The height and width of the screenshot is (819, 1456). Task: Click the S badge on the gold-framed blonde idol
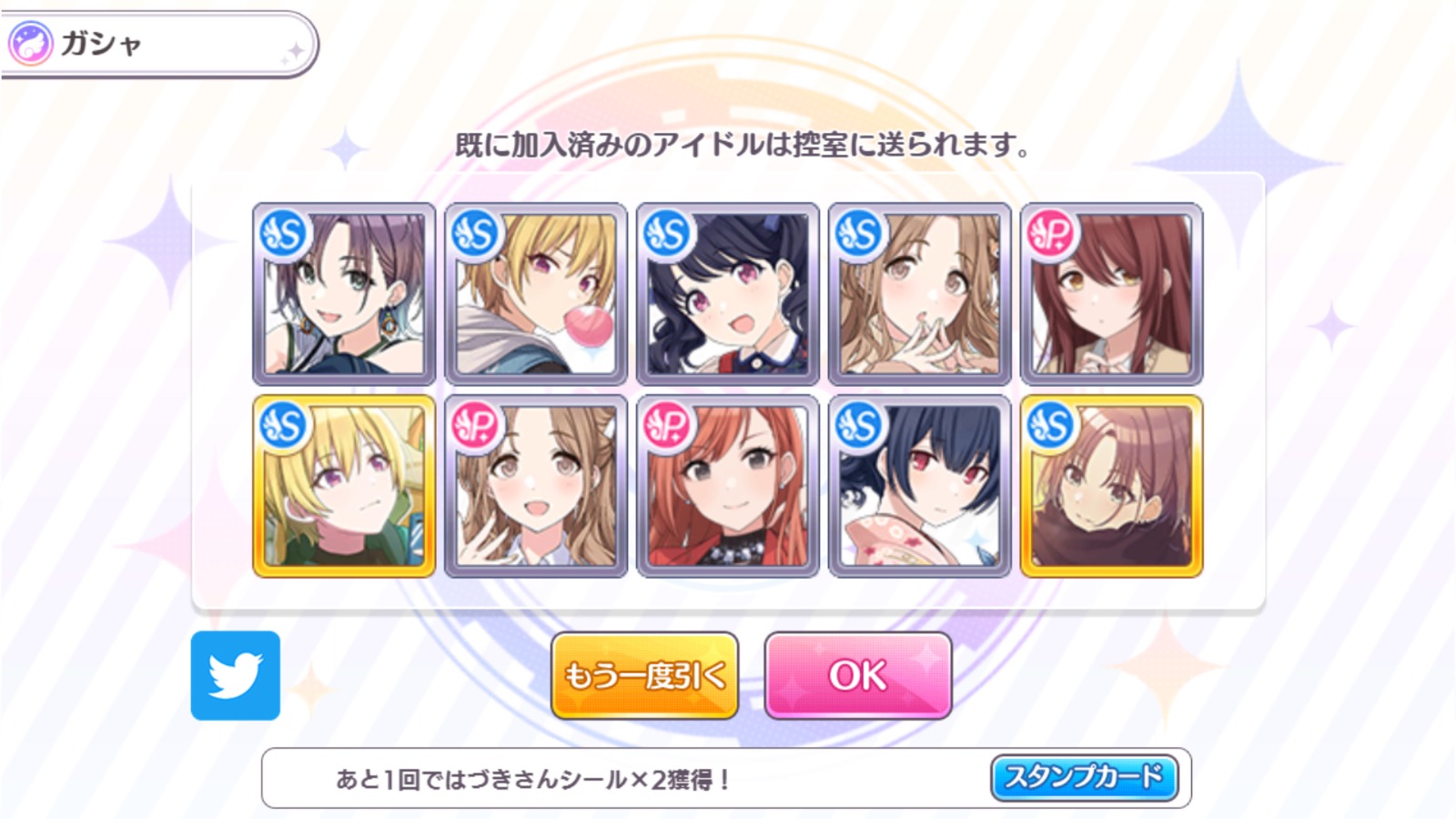click(284, 426)
